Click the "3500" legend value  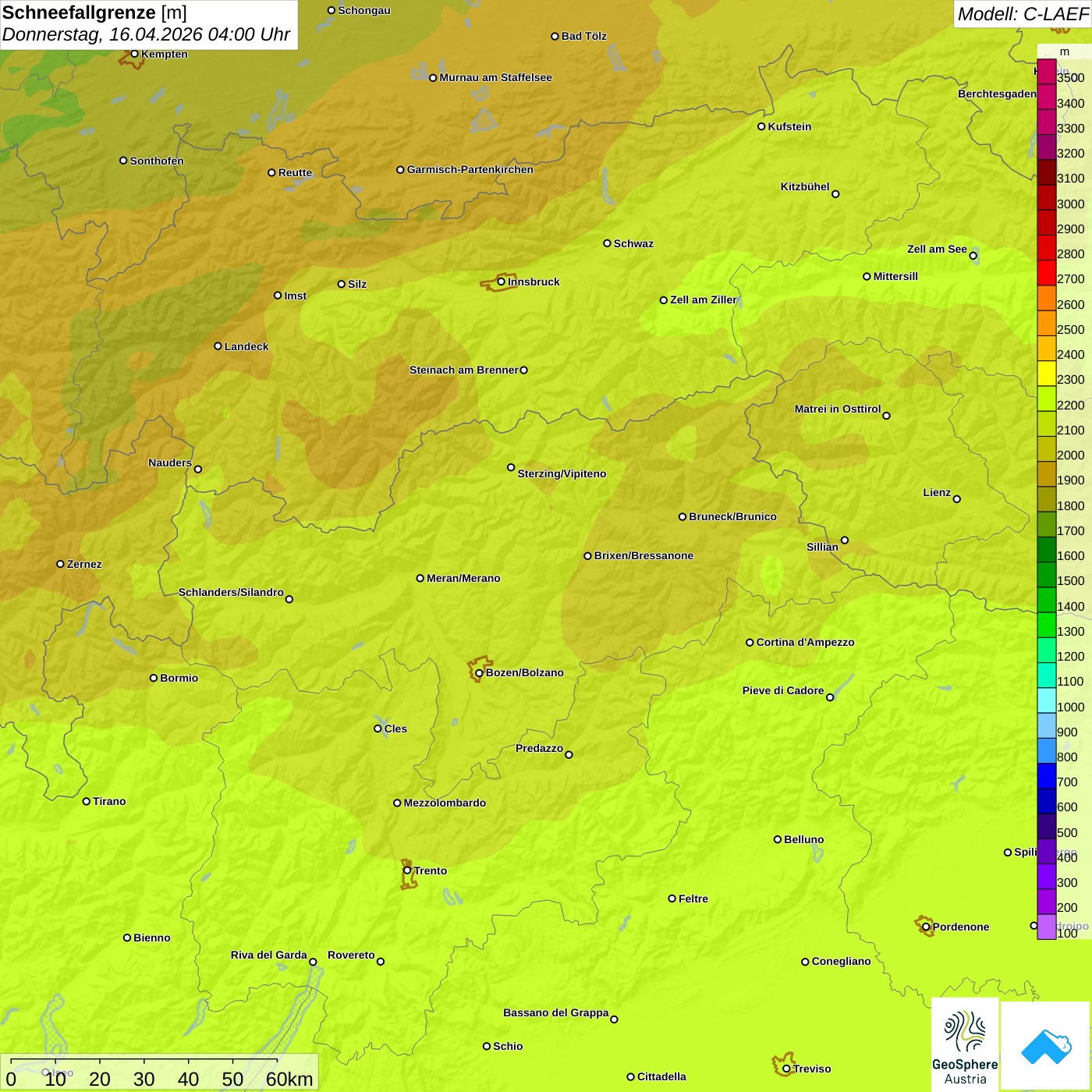tap(1071, 78)
